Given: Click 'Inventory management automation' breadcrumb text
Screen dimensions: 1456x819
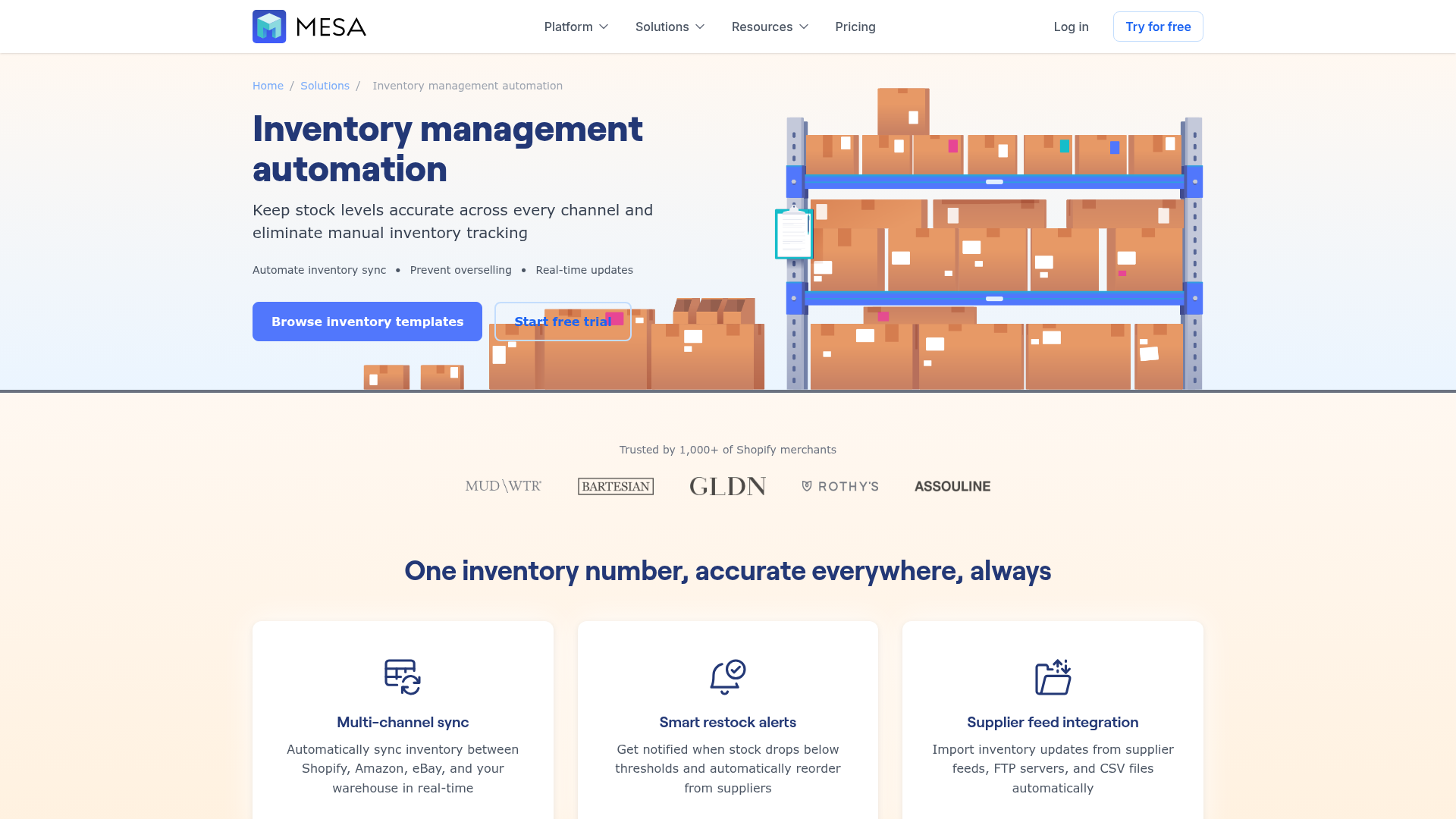Looking at the screenshot, I should pos(468,86).
